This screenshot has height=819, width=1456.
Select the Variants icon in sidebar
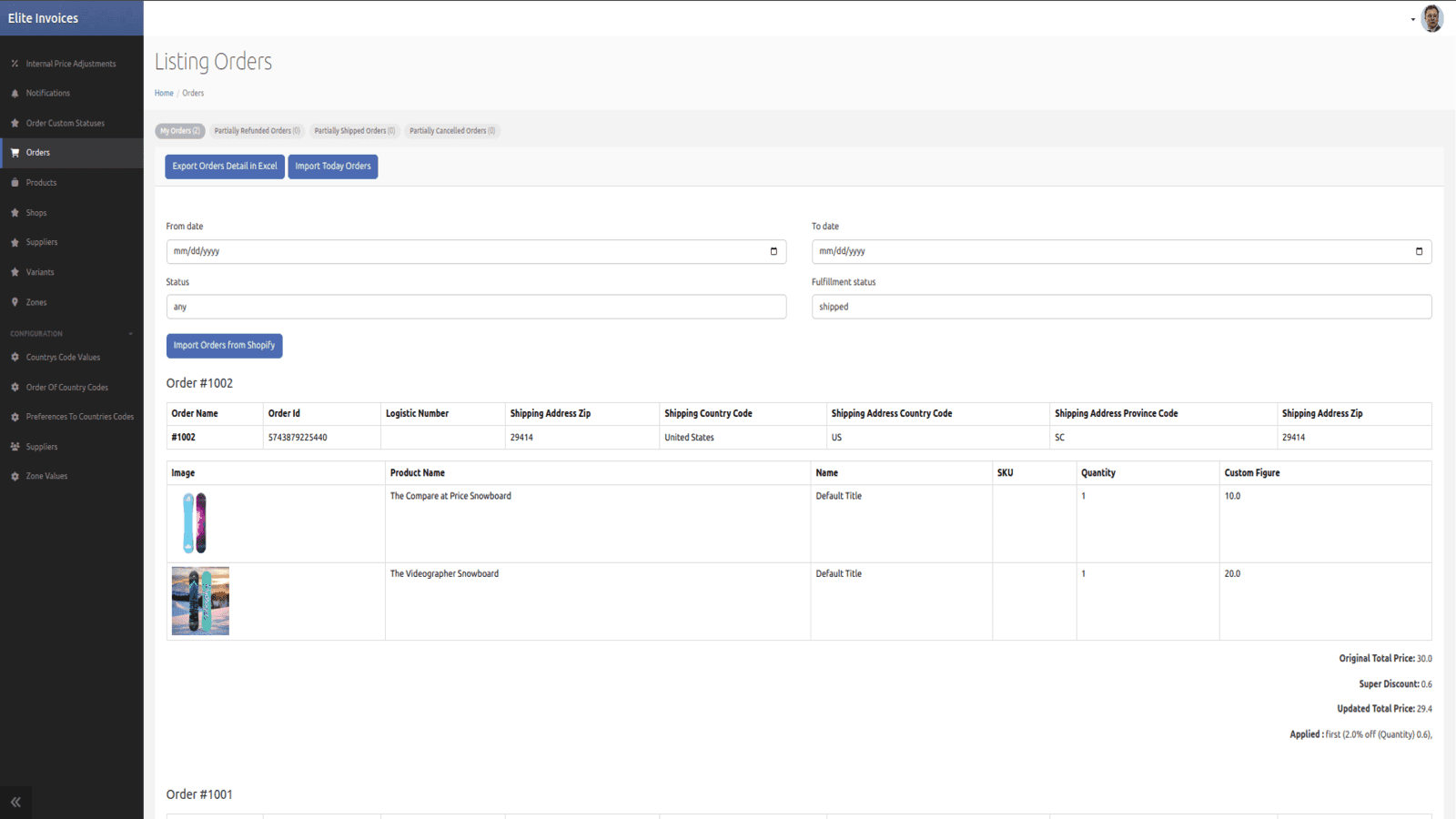(x=15, y=271)
